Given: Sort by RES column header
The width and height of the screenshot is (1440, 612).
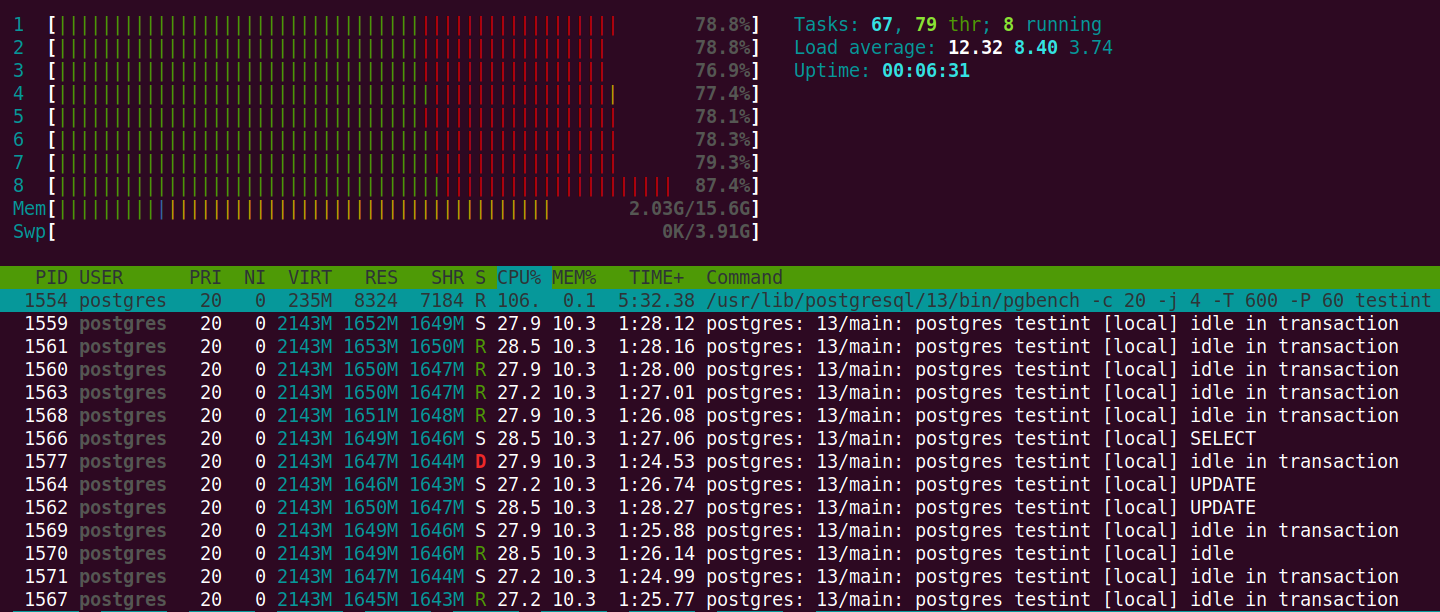Looking at the screenshot, I should pos(381,277).
